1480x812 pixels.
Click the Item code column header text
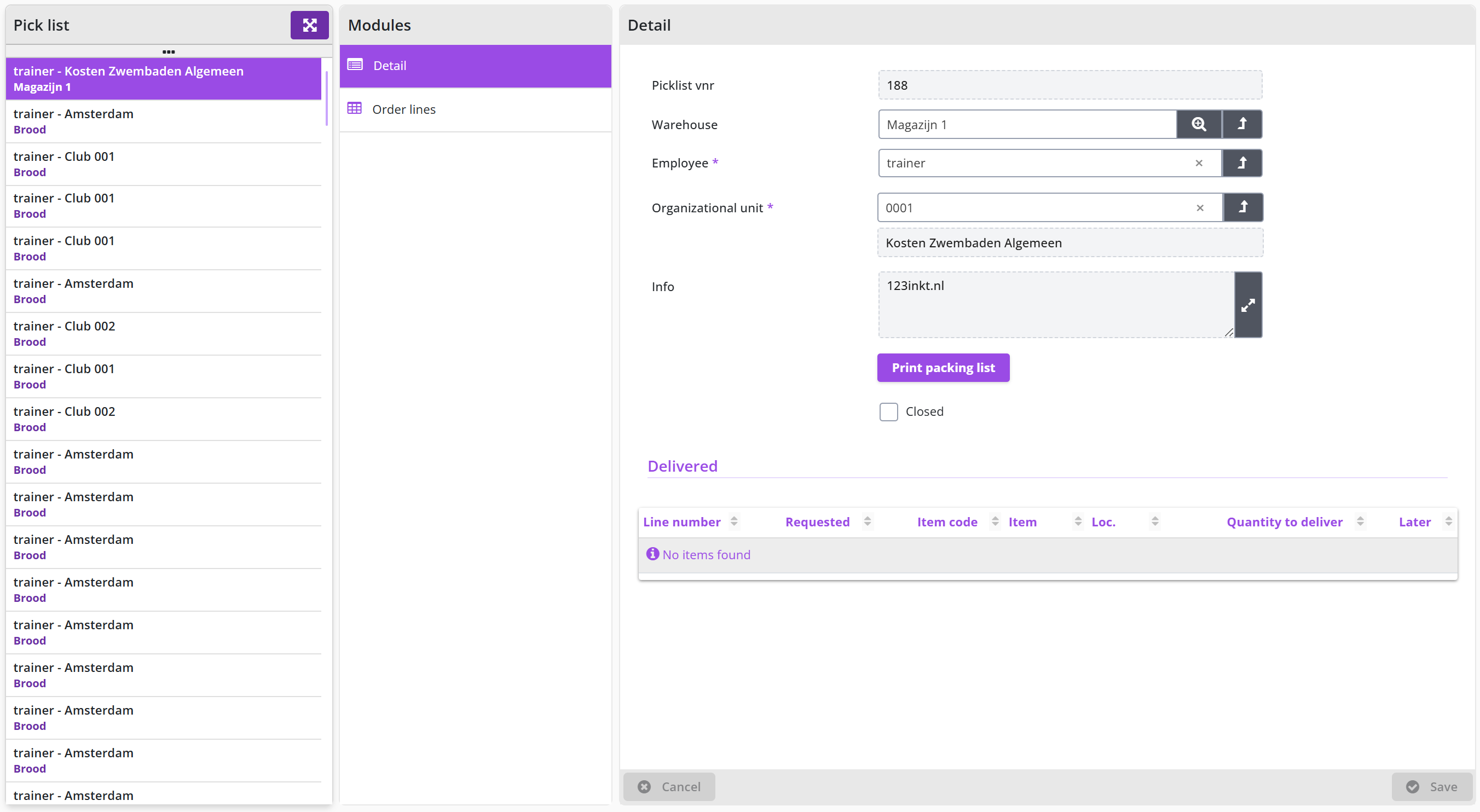[x=947, y=522]
